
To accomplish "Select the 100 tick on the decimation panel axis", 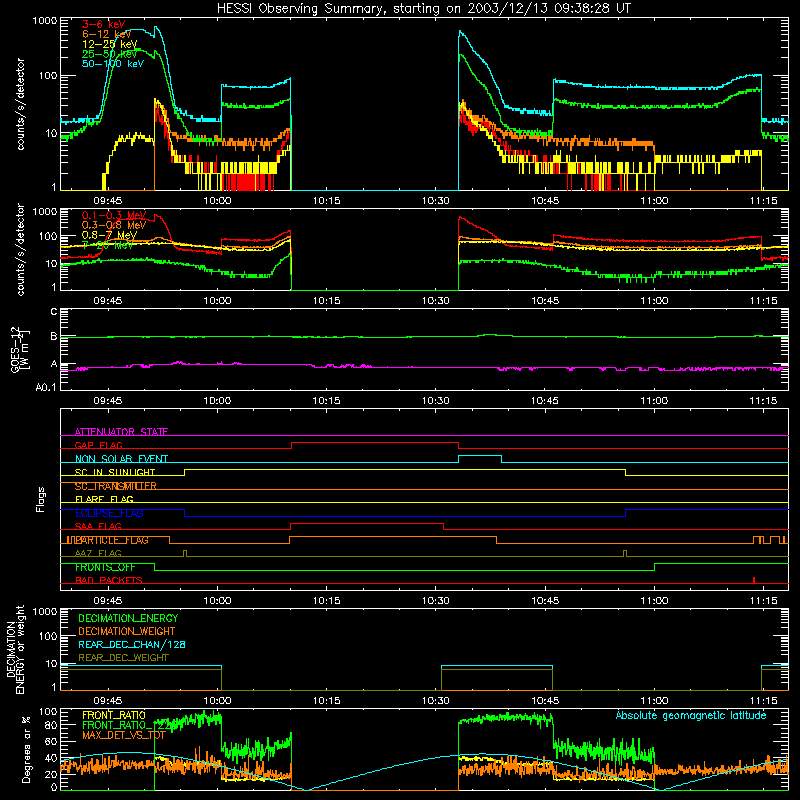I will pos(48,636).
